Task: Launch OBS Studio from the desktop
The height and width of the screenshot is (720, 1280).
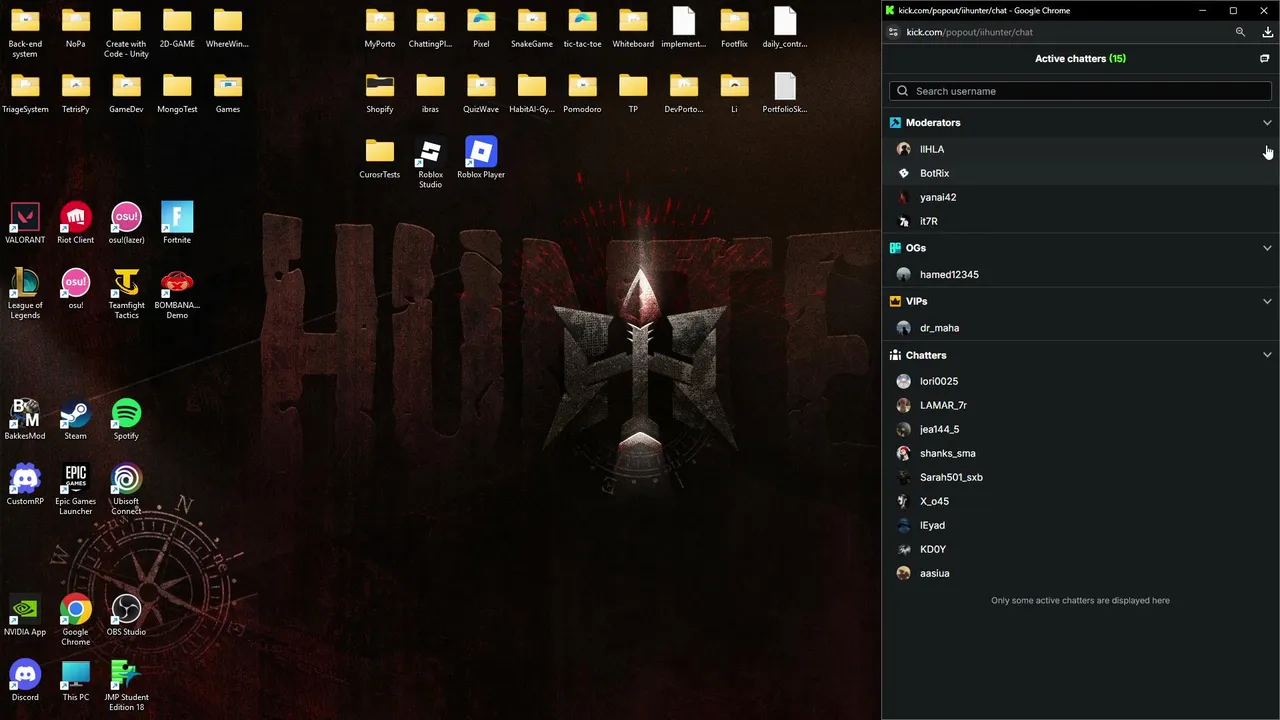Action: [126, 615]
